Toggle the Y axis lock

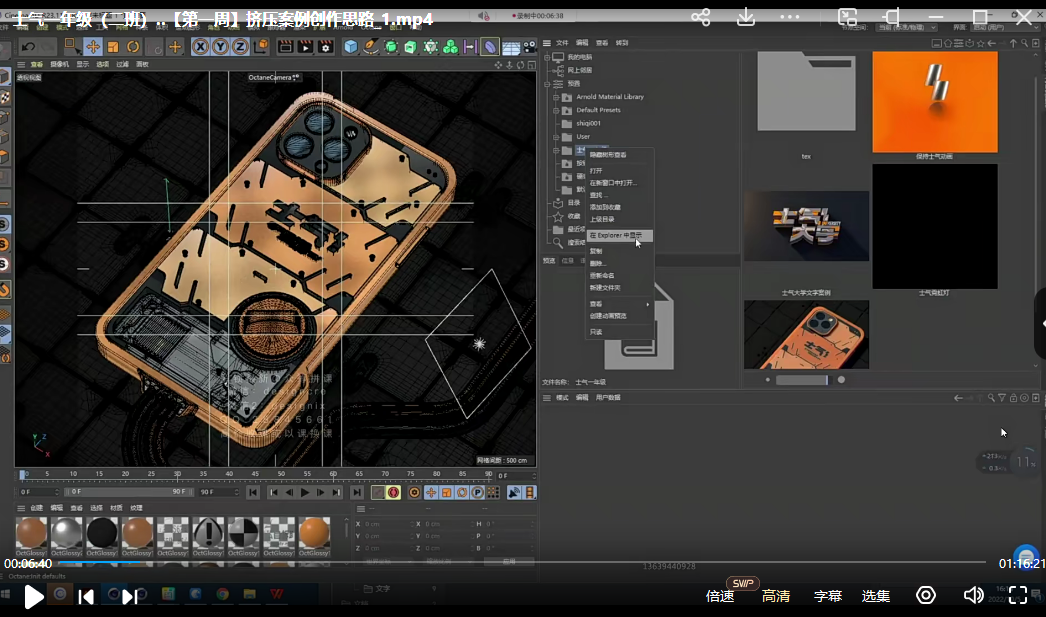coord(220,47)
